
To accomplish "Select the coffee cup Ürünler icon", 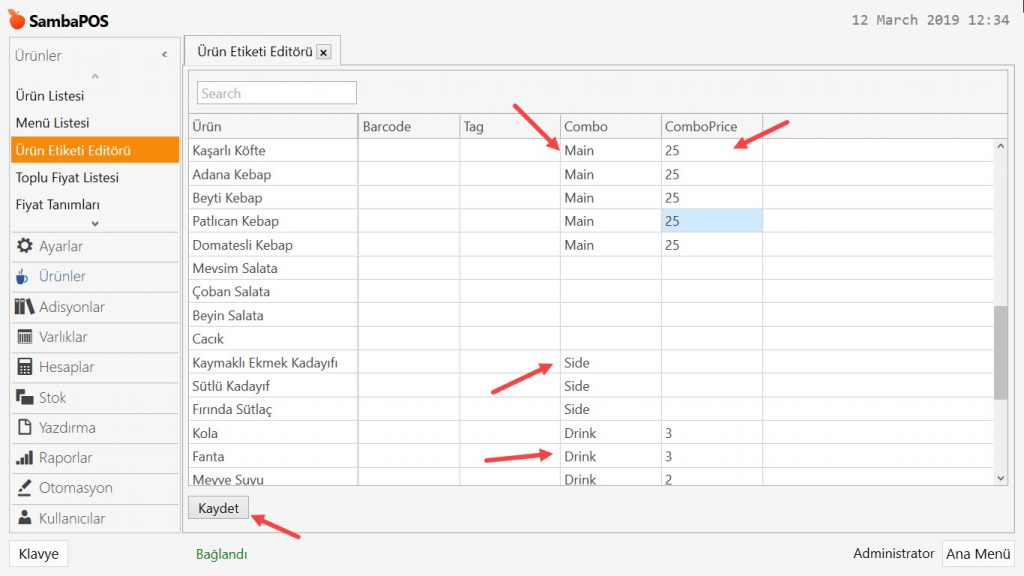I will pyautogui.click(x=24, y=277).
